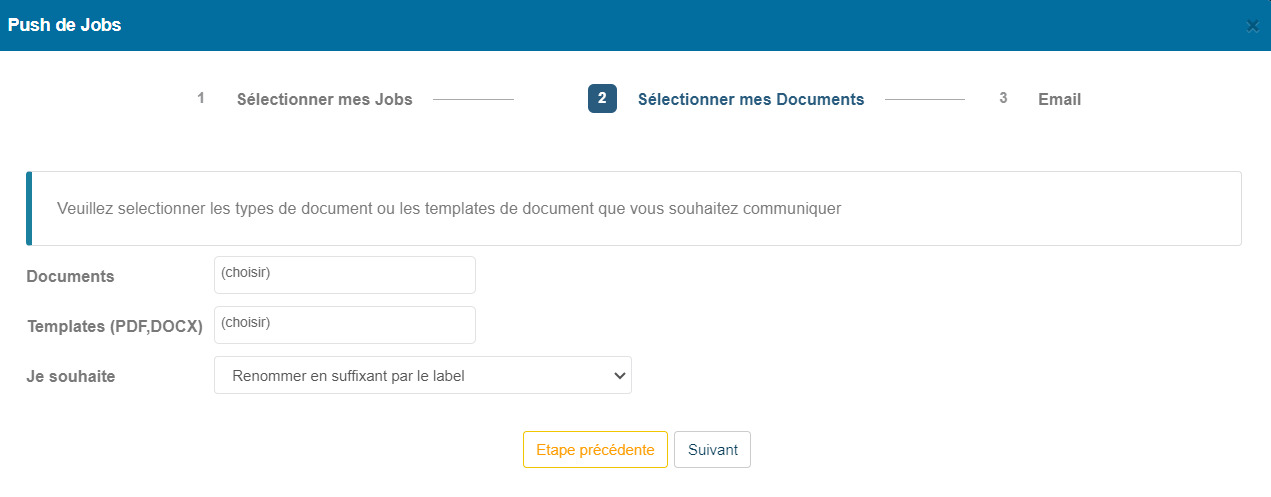Viewport: 1271px width, 497px height.
Task: Click the Je souhaite label
Action: click(x=70, y=376)
